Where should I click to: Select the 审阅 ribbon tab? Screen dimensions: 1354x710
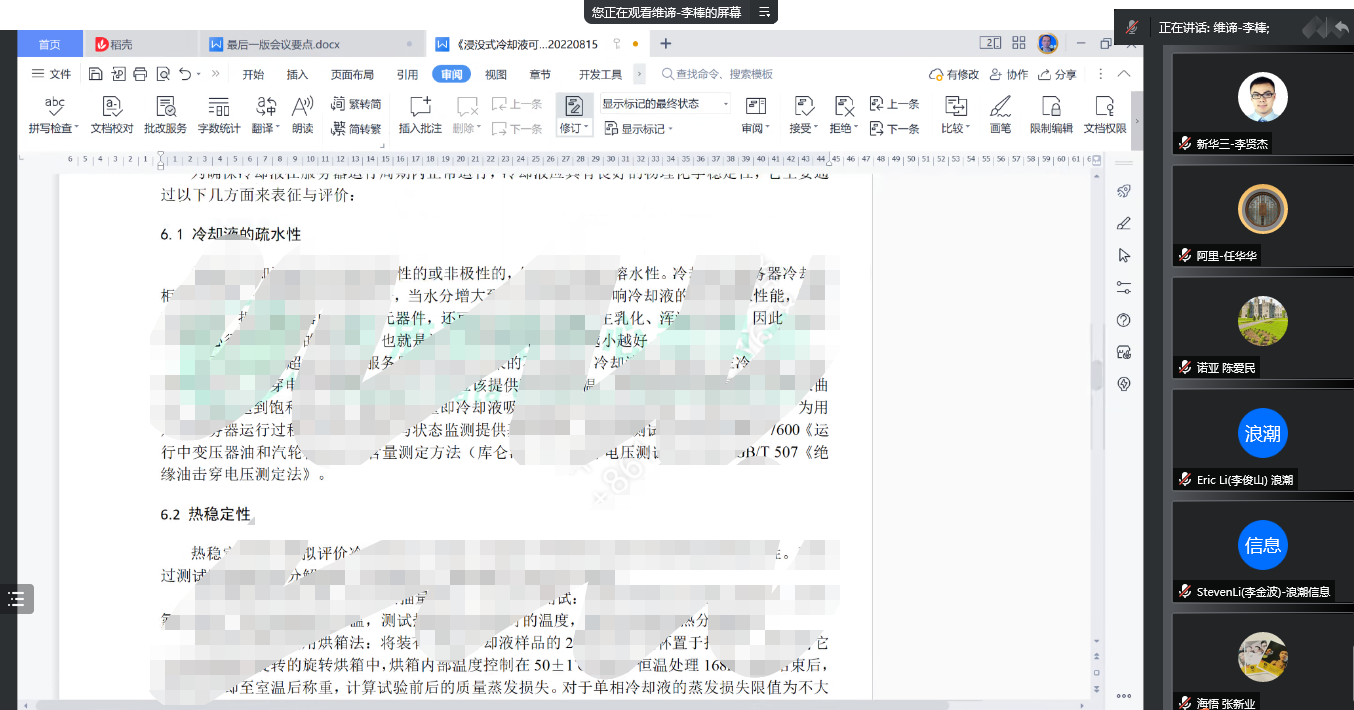451,74
